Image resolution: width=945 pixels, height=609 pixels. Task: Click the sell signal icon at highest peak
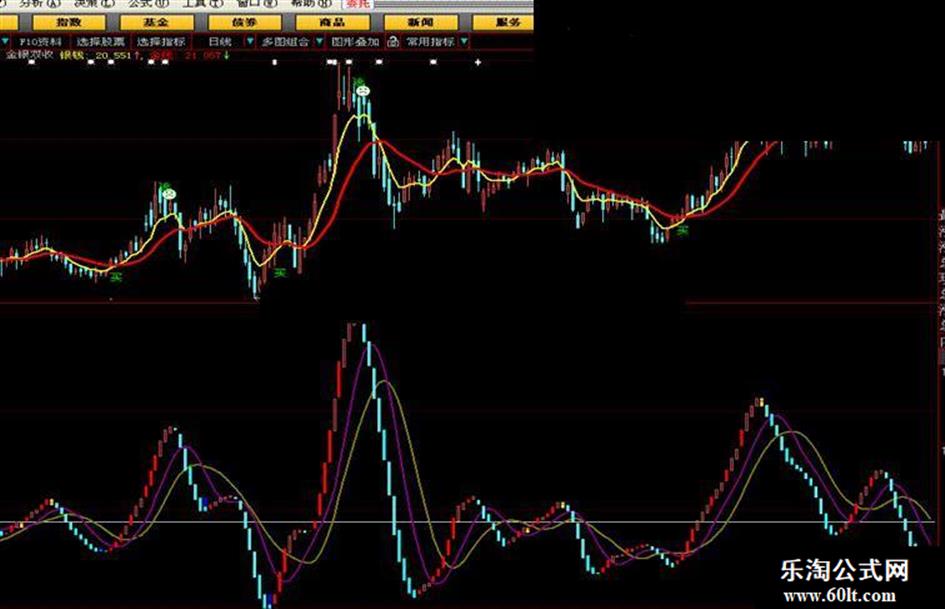[362, 91]
